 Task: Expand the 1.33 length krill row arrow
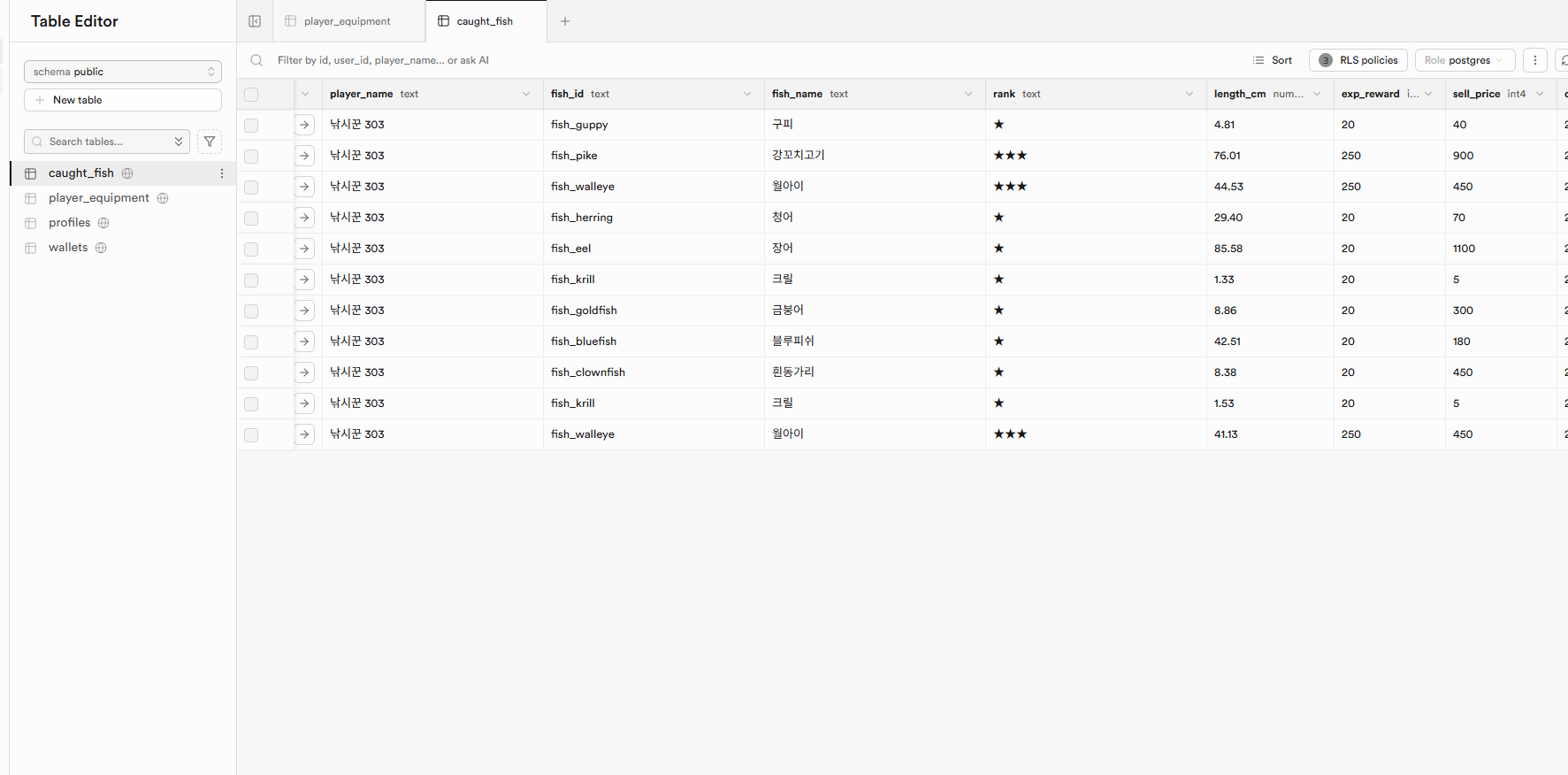304,280
